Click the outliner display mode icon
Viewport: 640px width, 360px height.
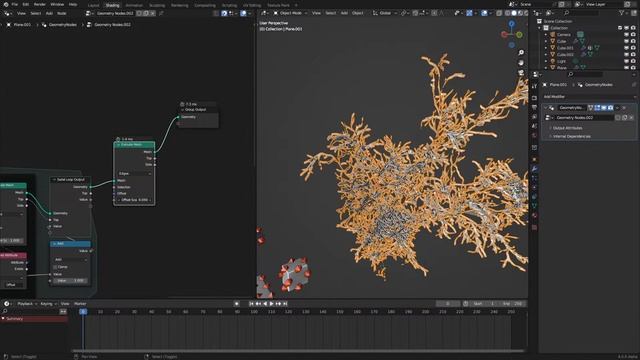click(550, 13)
